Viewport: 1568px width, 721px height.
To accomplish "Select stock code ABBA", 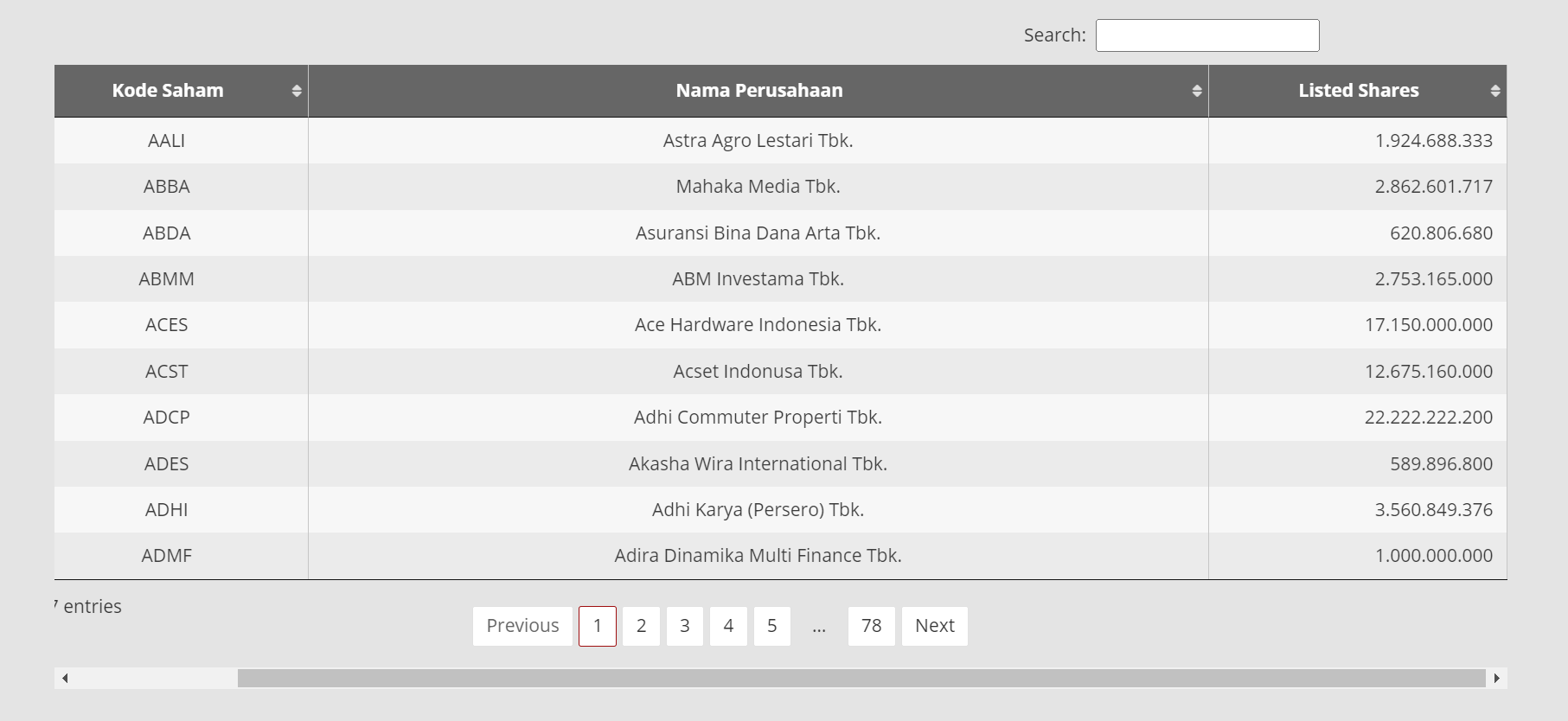I will tap(167, 187).
